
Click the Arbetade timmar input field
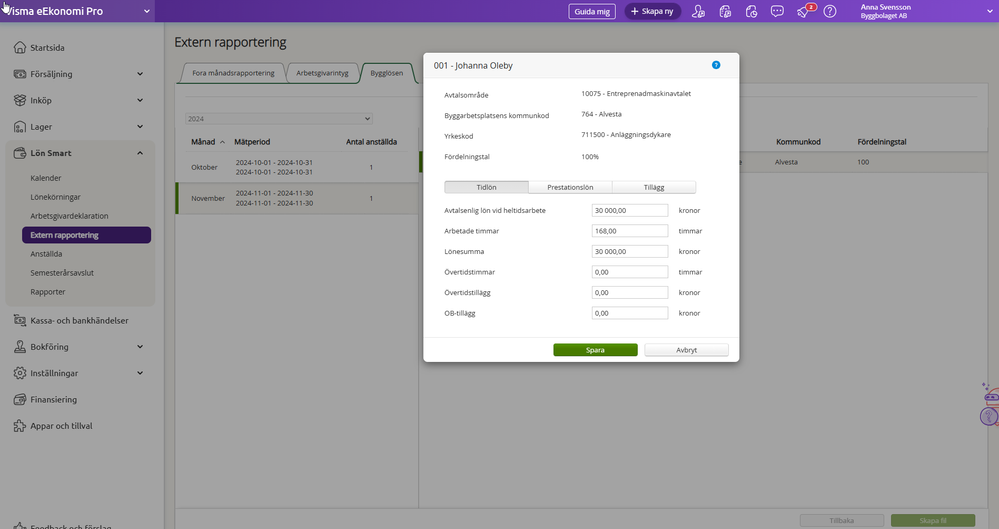[x=629, y=231]
